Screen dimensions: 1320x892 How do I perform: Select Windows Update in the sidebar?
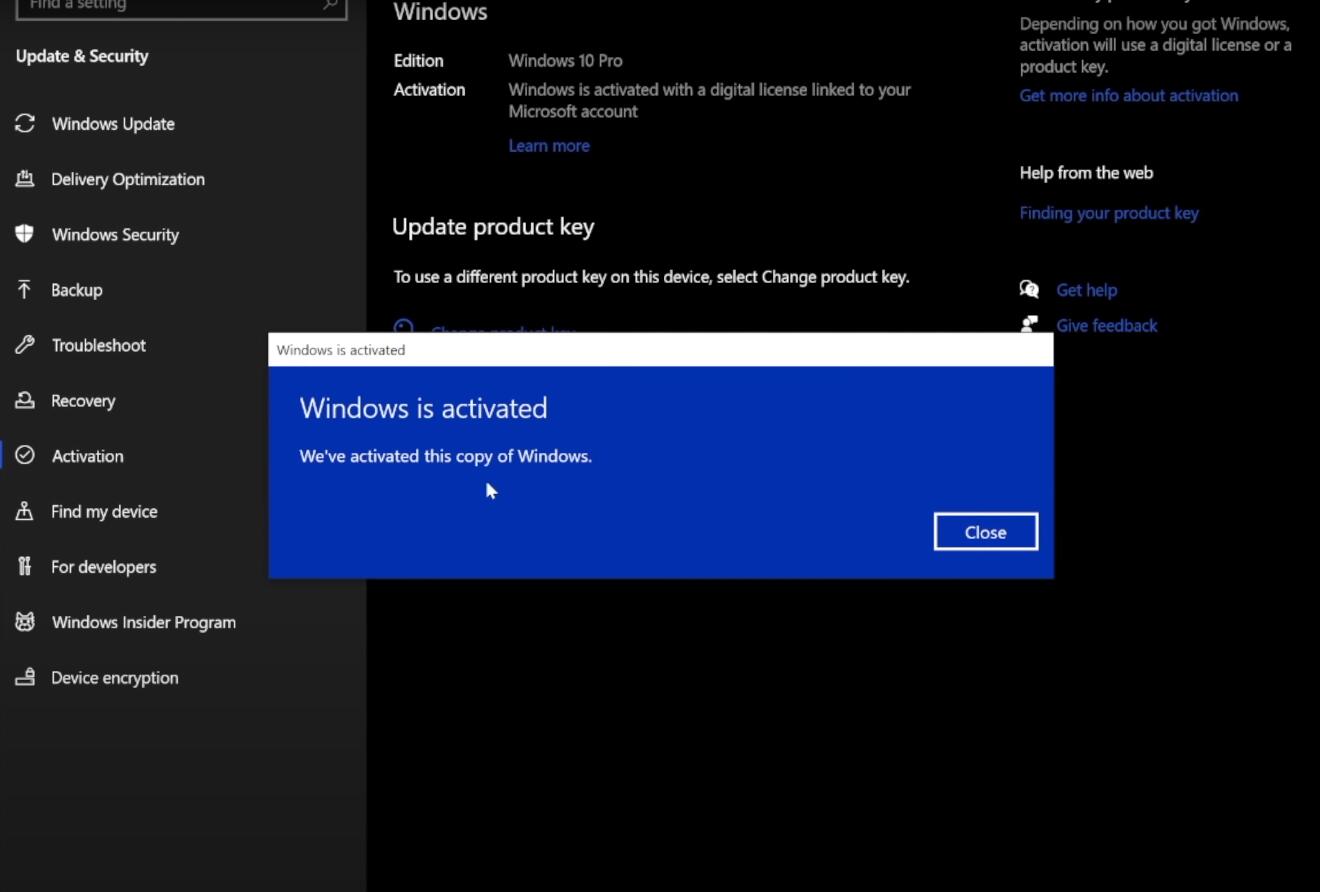[x=113, y=124]
